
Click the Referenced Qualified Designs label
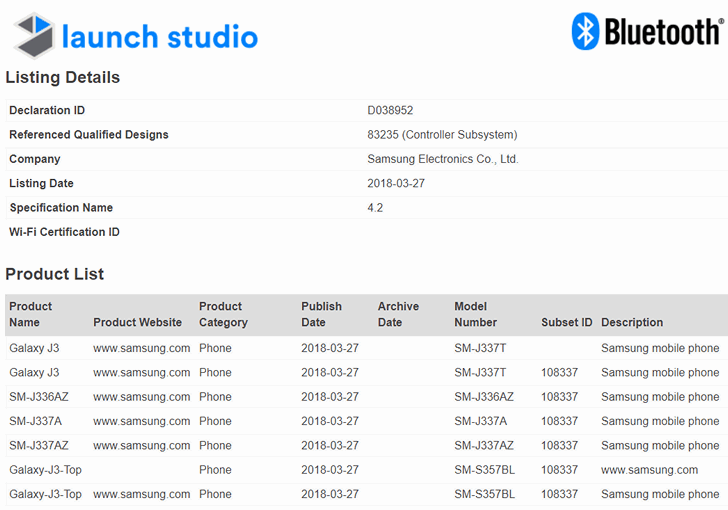coord(89,135)
